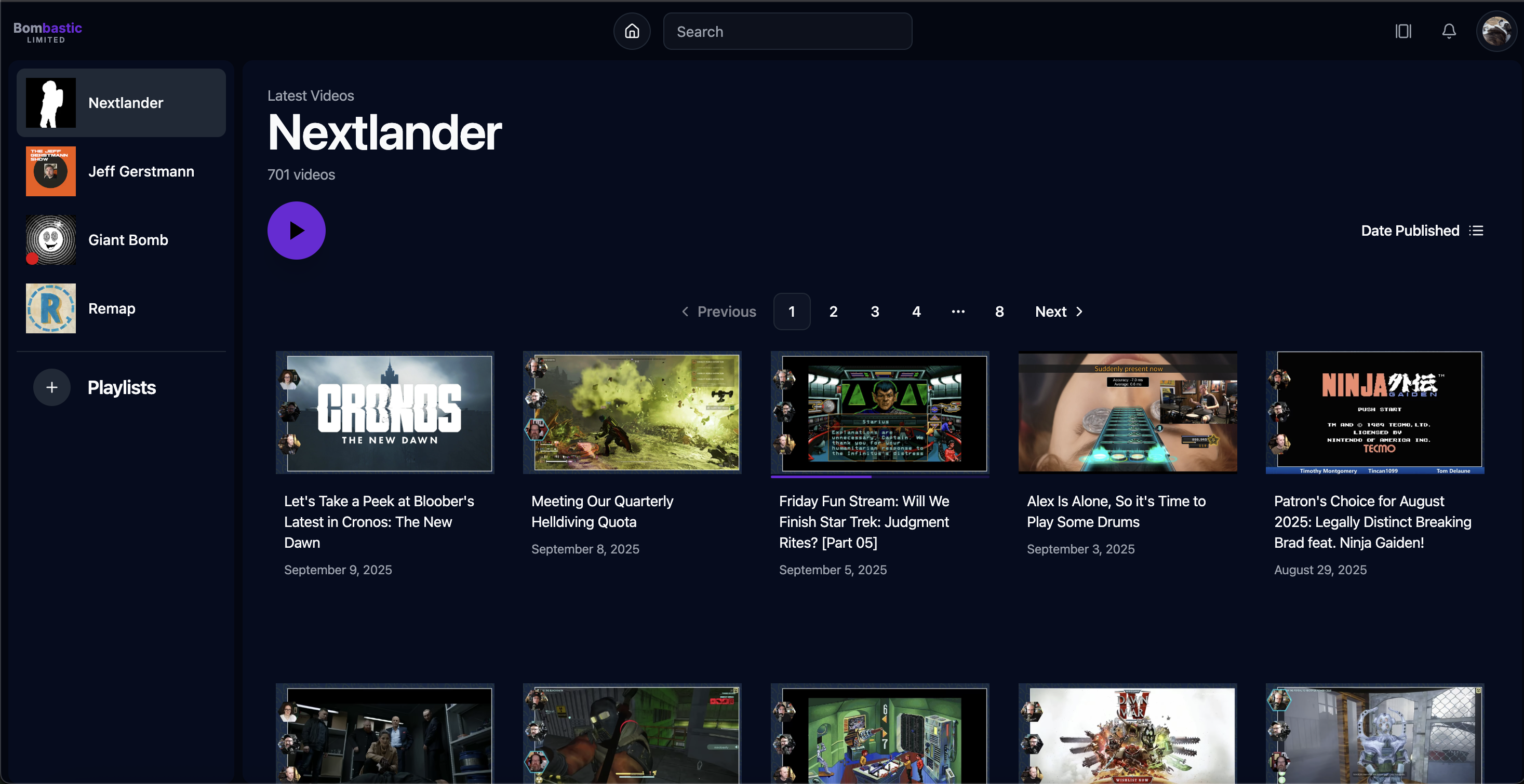This screenshot has width=1524, height=784.
Task: Open the foggy robot scene thumbnail in second row
Action: point(1375,734)
